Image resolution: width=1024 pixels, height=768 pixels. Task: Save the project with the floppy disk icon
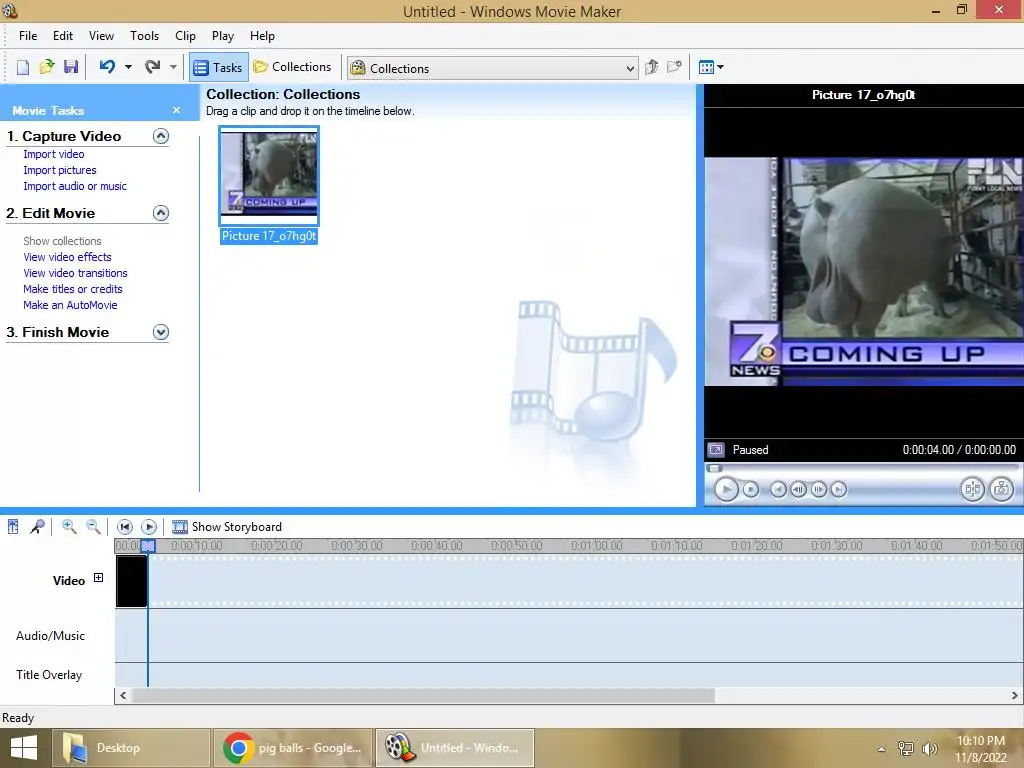point(71,67)
